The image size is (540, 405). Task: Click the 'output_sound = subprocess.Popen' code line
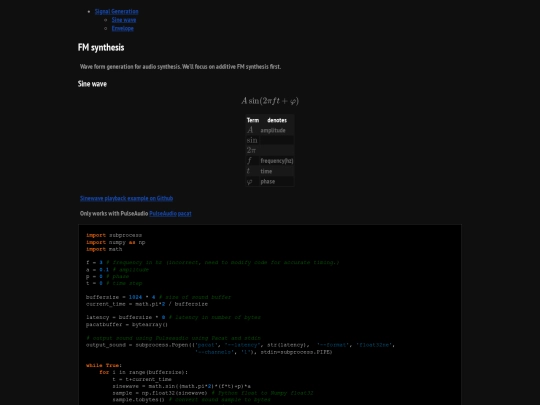(240, 345)
